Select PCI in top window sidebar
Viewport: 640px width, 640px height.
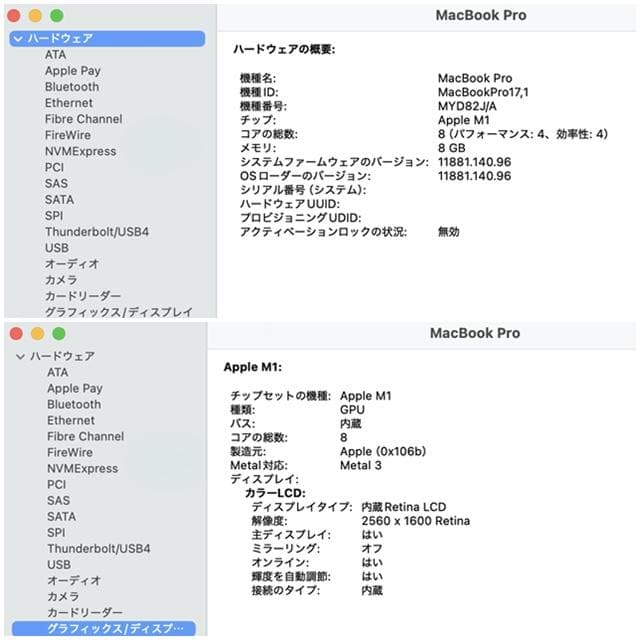pyautogui.click(x=54, y=167)
